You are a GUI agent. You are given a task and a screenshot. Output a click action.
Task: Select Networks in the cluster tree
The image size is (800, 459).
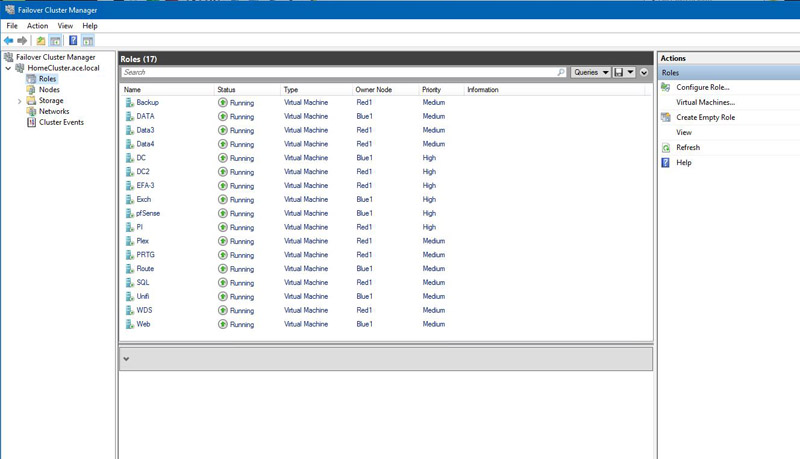[54, 112]
